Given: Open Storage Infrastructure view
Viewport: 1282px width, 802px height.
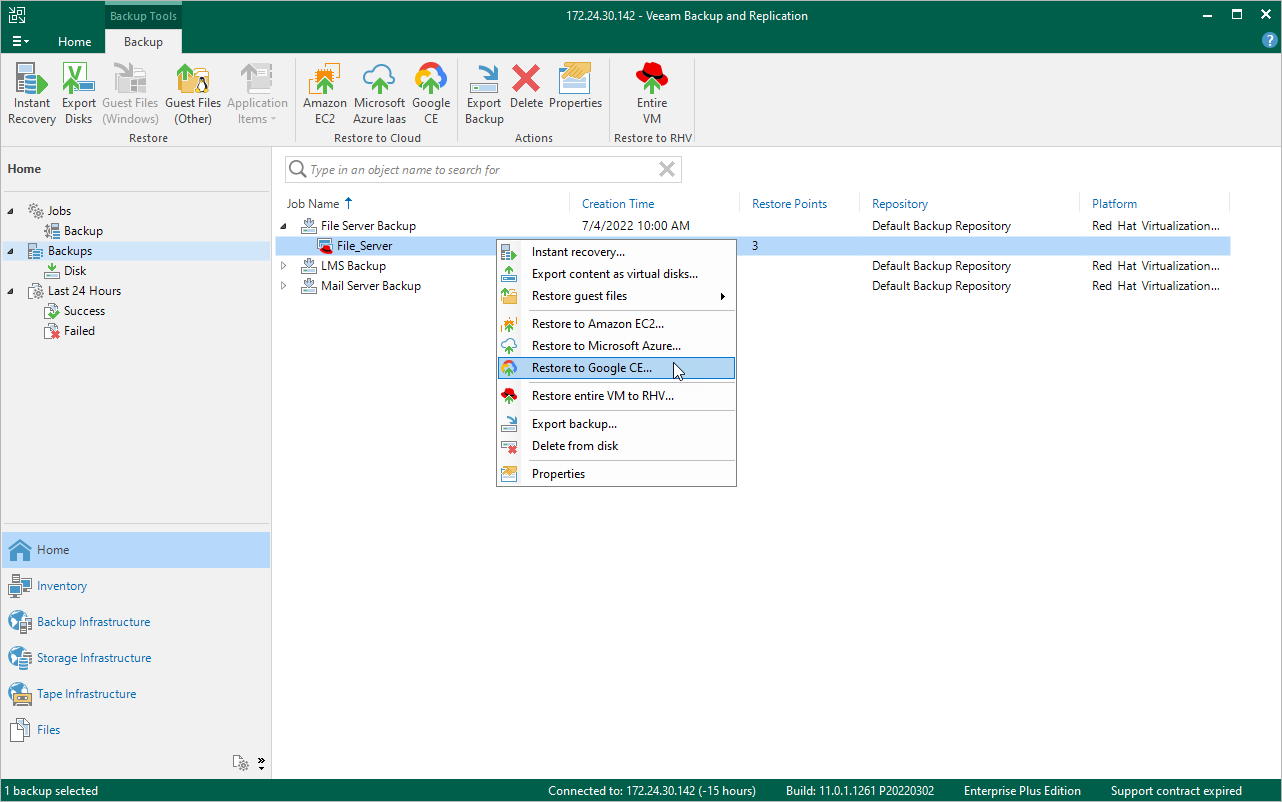Looking at the screenshot, I should [136, 658].
